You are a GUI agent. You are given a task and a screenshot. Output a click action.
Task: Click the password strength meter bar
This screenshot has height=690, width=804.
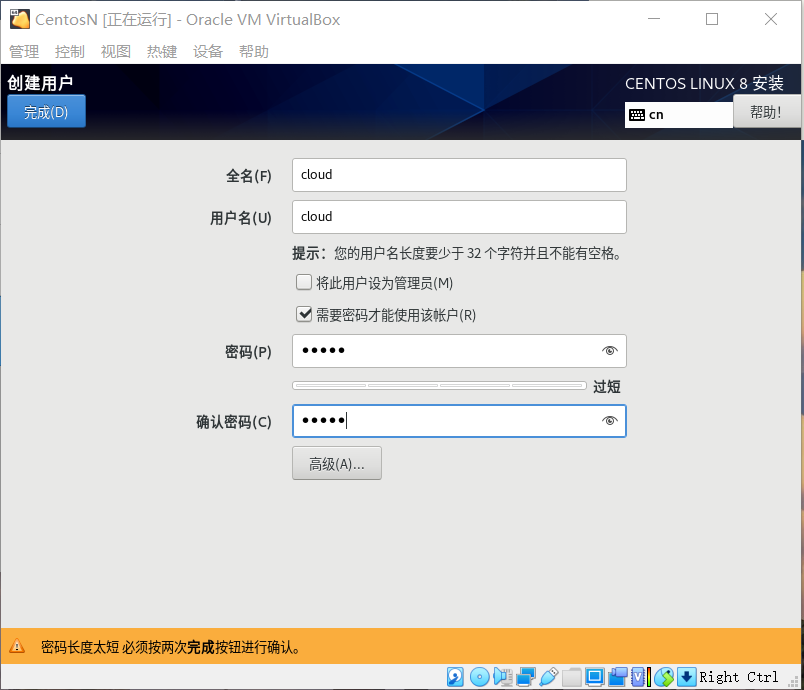click(437, 385)
